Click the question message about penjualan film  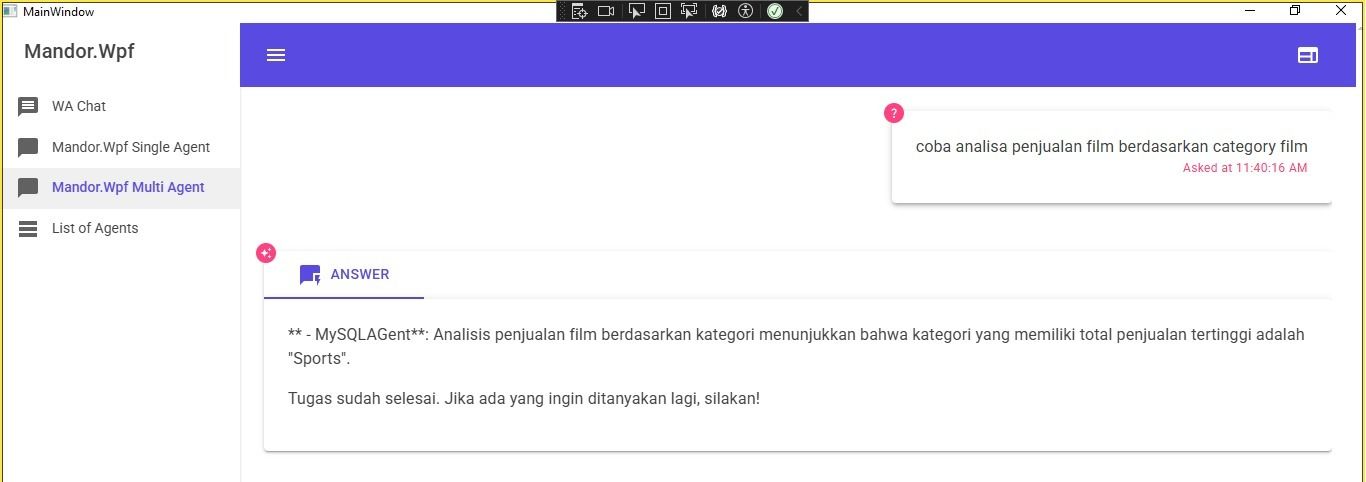pos(1111,147)
